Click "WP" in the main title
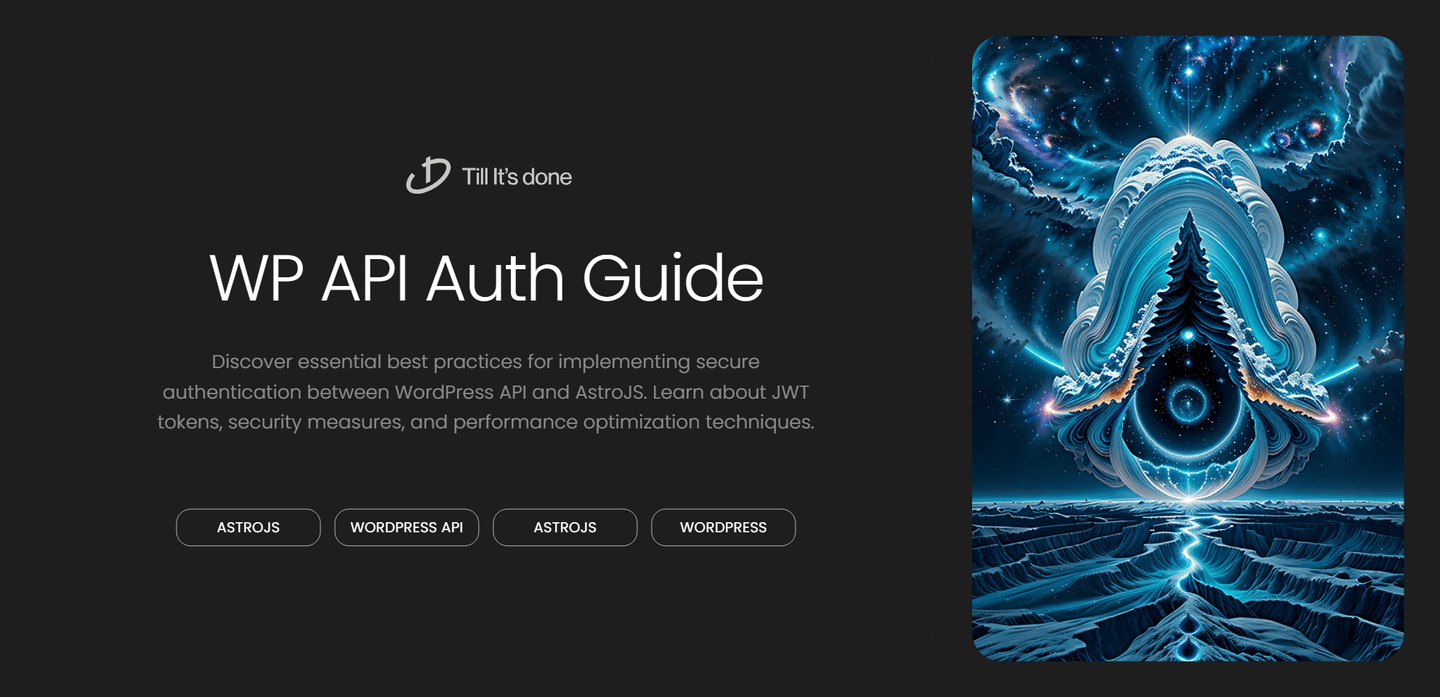This screenshot has height=697, width=1440. pos(256,278)
